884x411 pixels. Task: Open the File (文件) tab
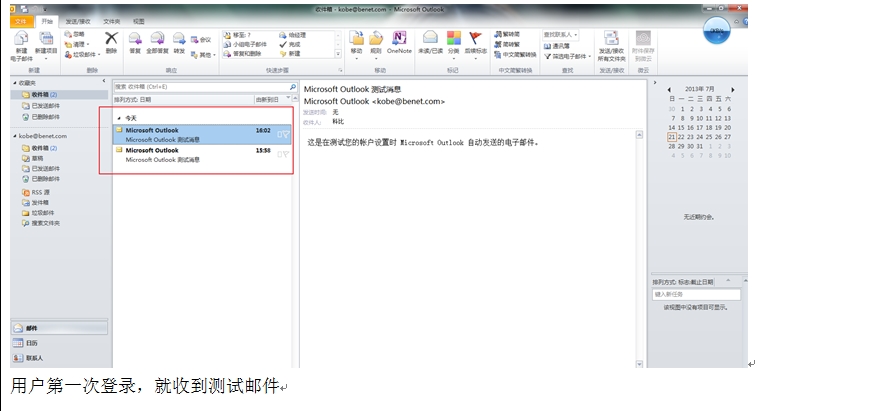[21, 21]
